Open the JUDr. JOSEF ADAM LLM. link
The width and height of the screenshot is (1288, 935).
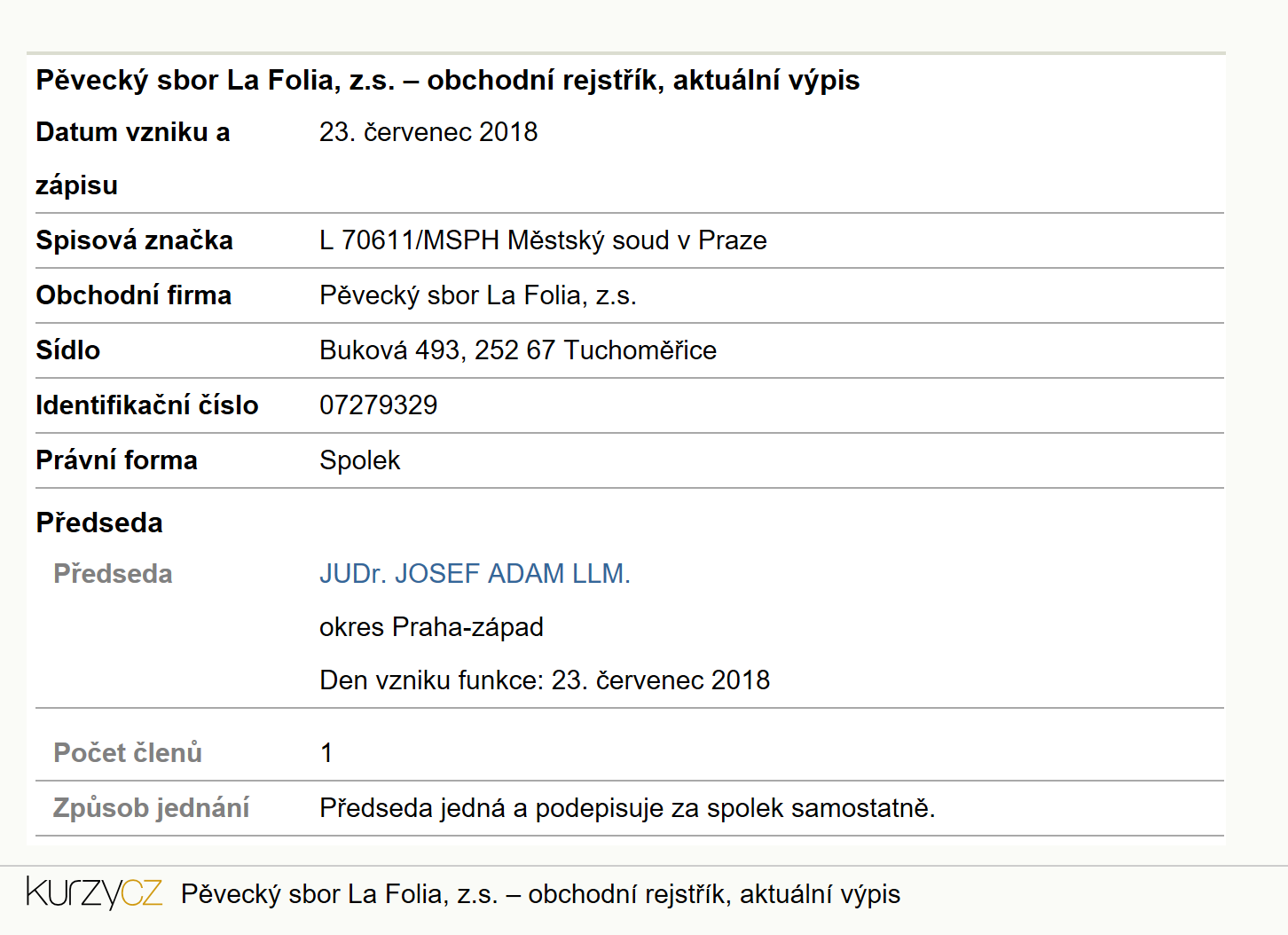click(x=475, y=574)
